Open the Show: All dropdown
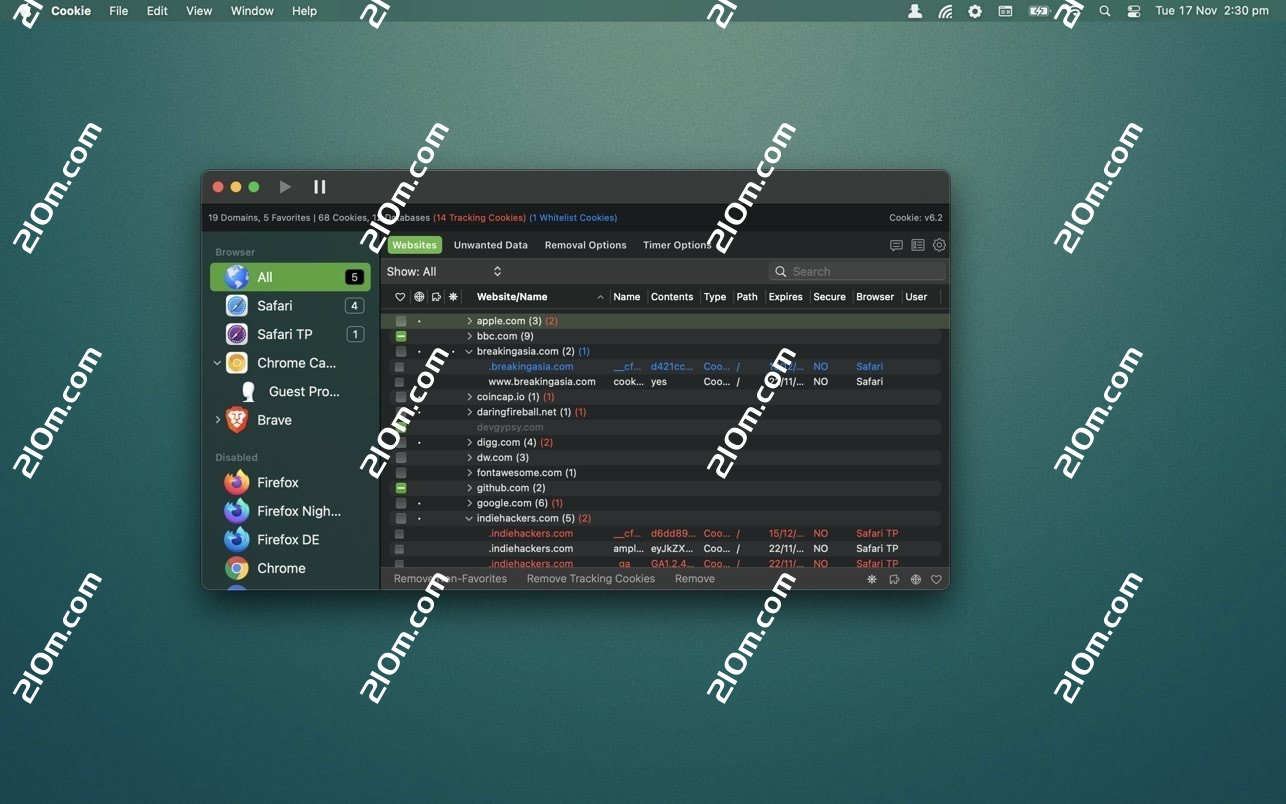The image size is (1286, 804). (445, 272)
